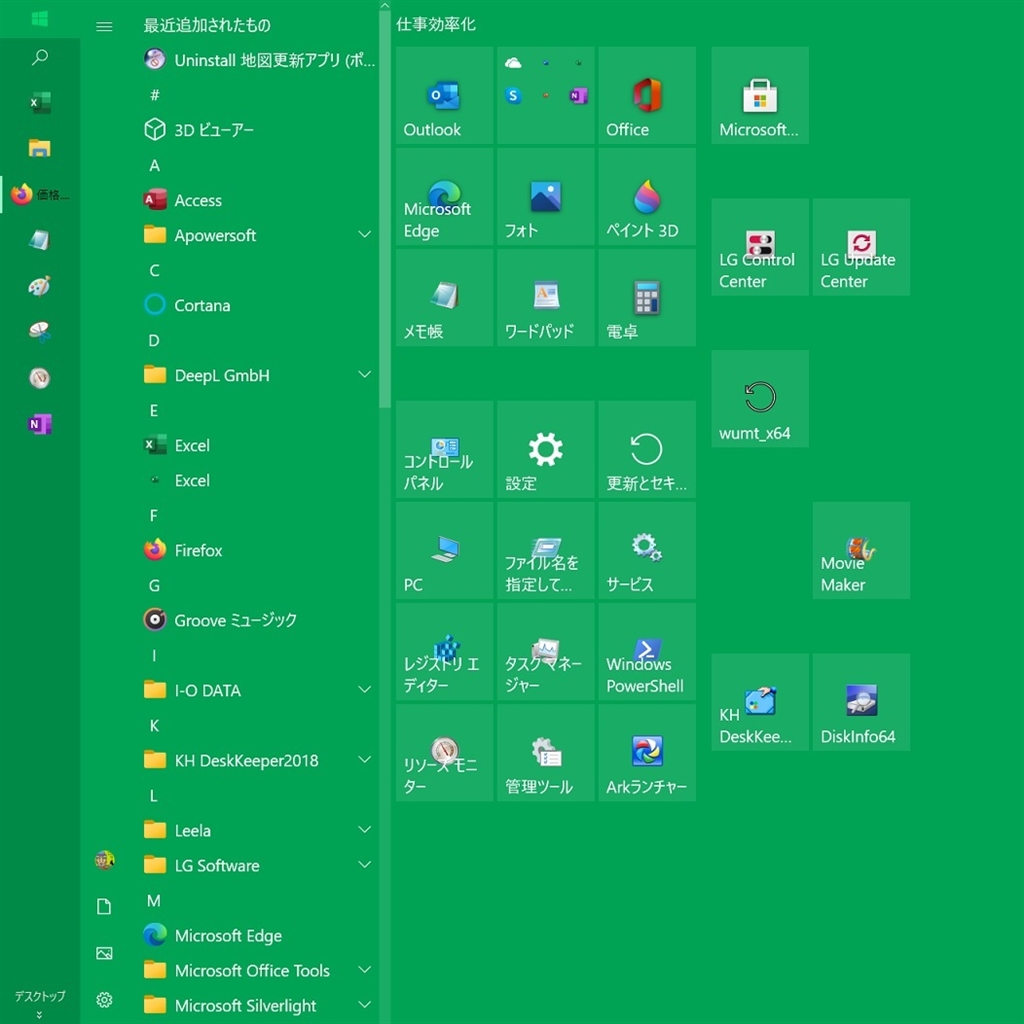Launch the Windows PowerShell tile
1024x1024 pixels.
[x=647, y=652]
